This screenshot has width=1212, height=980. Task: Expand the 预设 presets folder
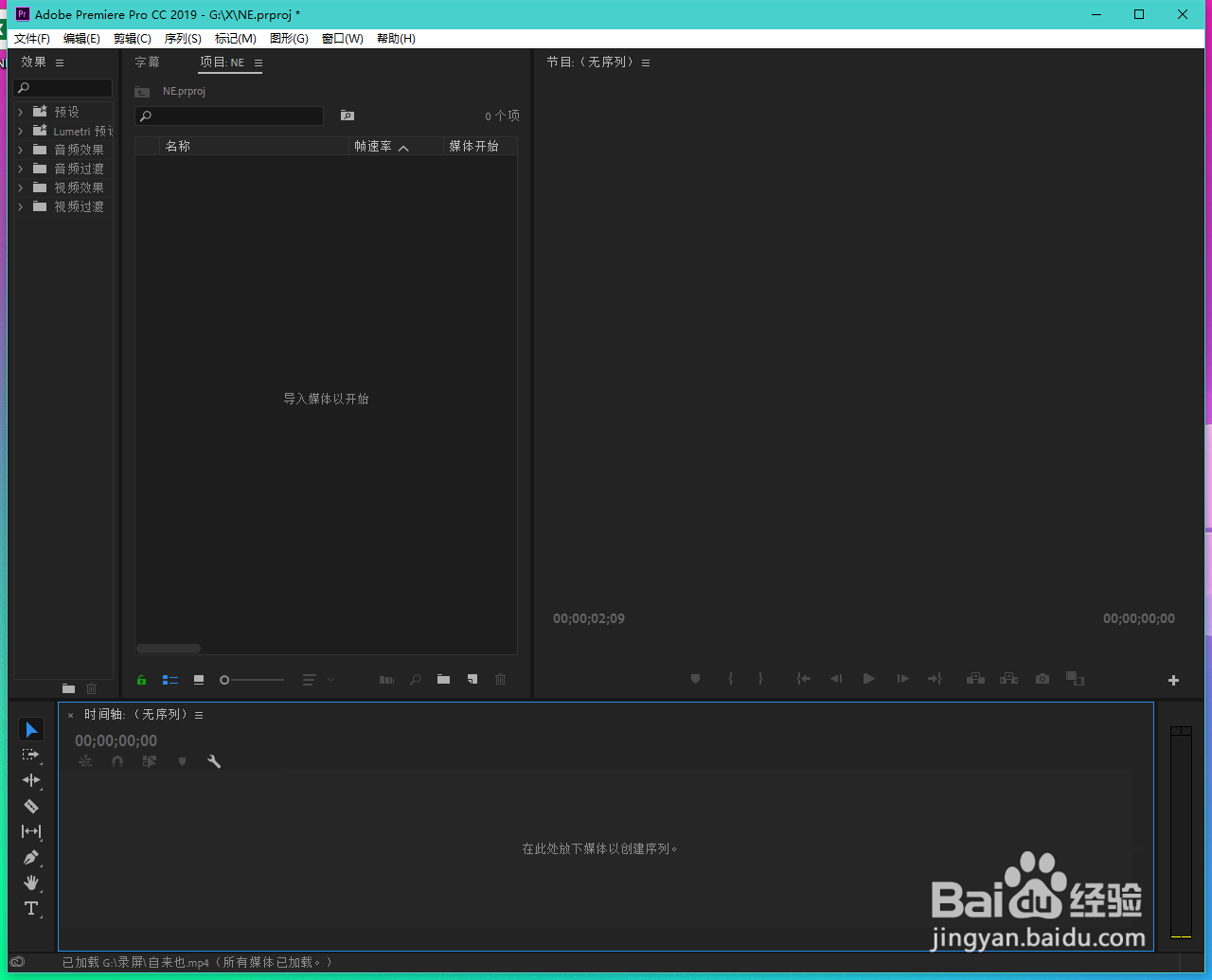[21, 112]
